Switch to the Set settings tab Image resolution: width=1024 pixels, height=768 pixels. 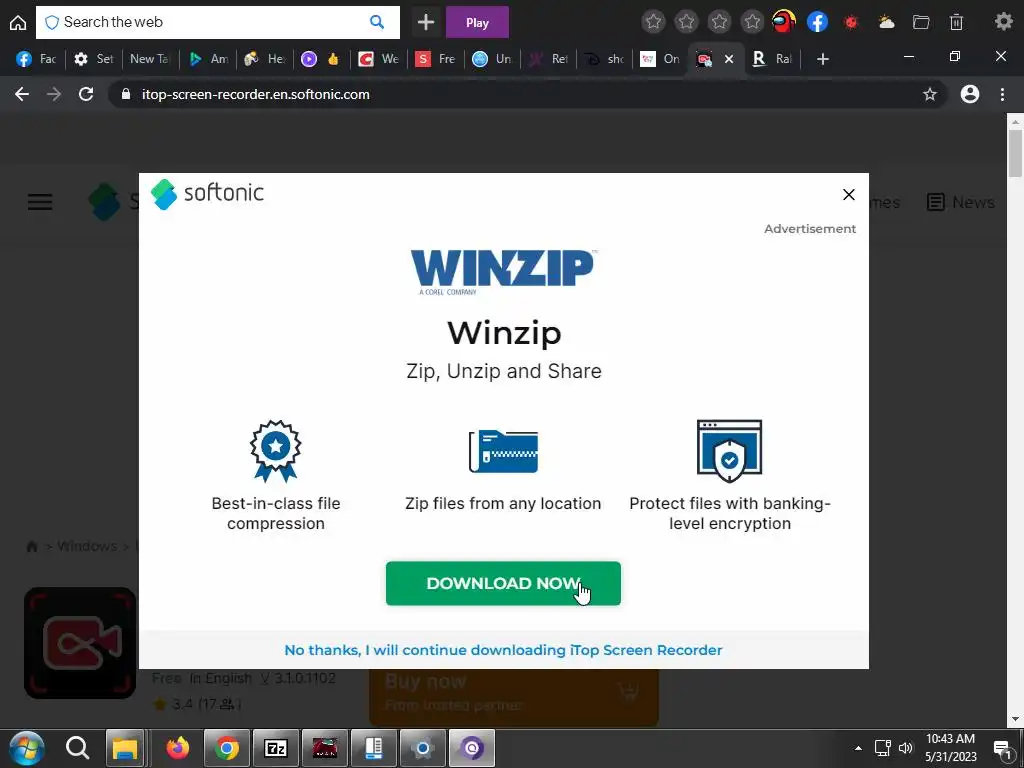93,59
